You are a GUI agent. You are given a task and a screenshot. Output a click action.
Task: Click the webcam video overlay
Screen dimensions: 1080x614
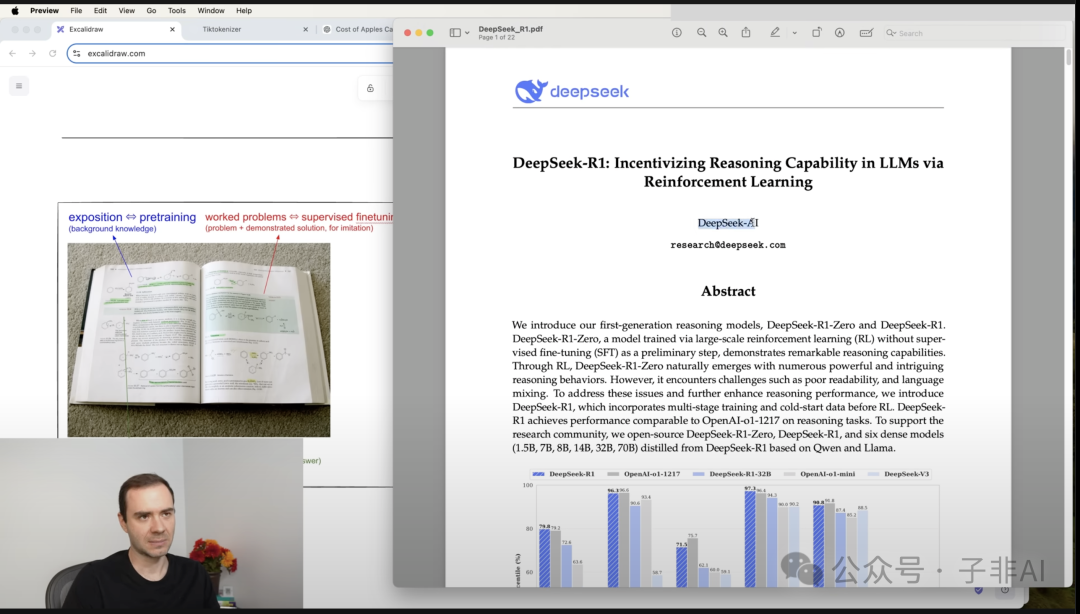pyautogui.click(x=152, y=524)
